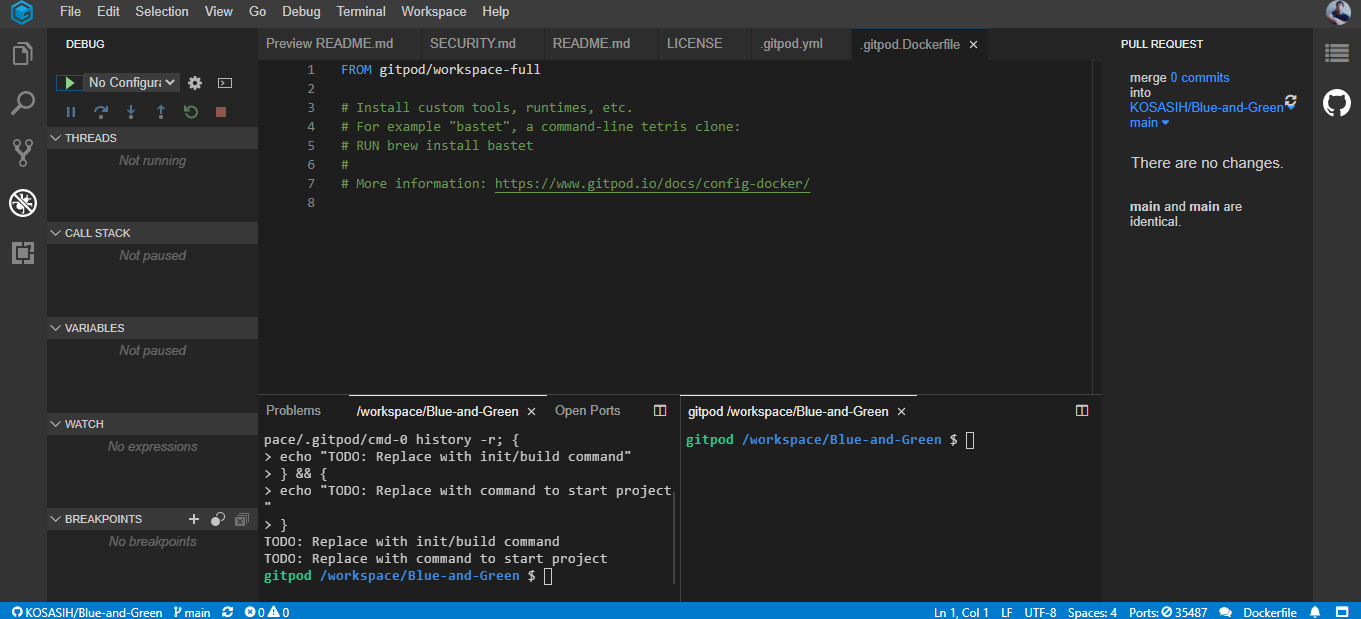Pause the debug session
Viewport: 1361px width, 619px height.
click(71, 112)
